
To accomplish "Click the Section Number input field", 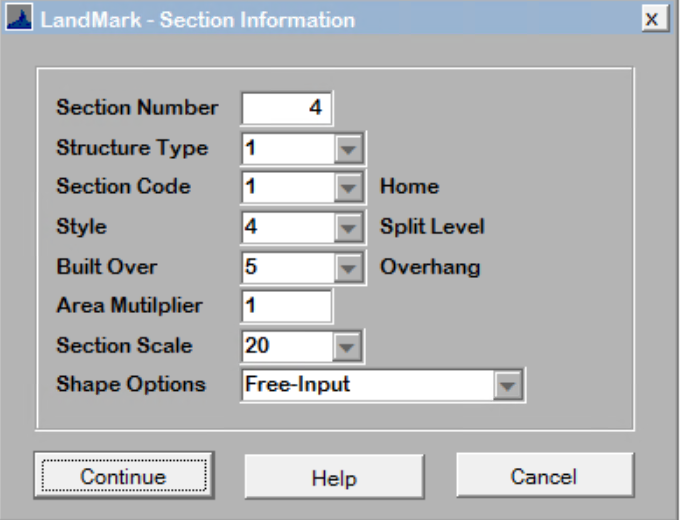I will coord(287,108).
